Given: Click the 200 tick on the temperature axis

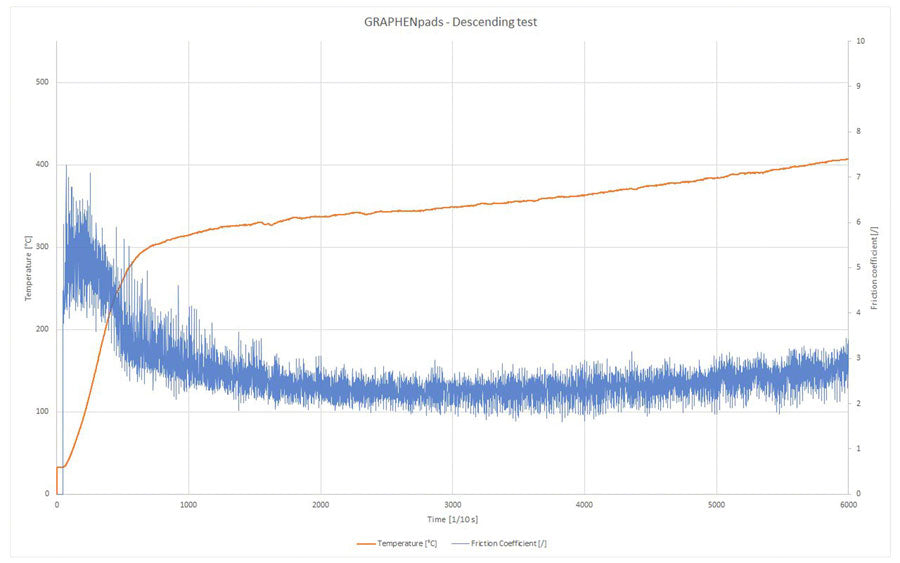Looking at the screenshot, I should click(42, 329).
